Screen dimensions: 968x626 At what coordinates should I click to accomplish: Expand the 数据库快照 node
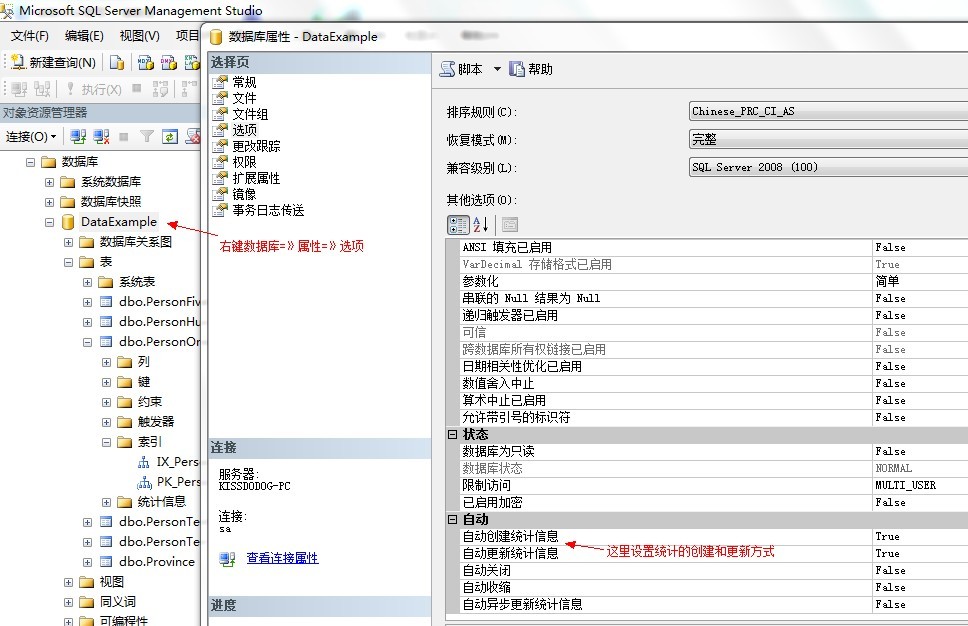pos(49,202)
